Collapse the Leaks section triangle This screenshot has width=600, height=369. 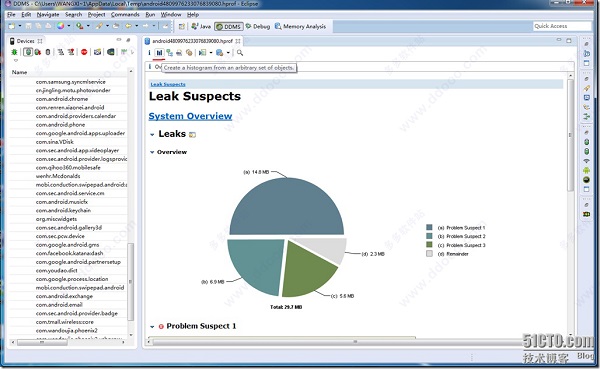152,135
